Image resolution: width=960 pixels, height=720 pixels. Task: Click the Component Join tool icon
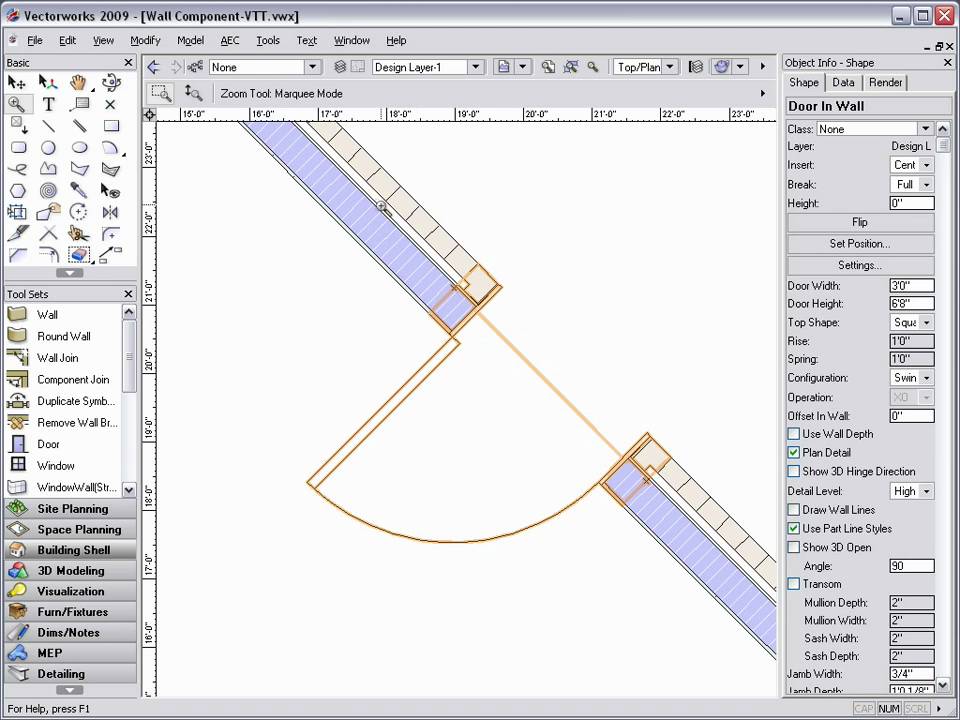18,379
